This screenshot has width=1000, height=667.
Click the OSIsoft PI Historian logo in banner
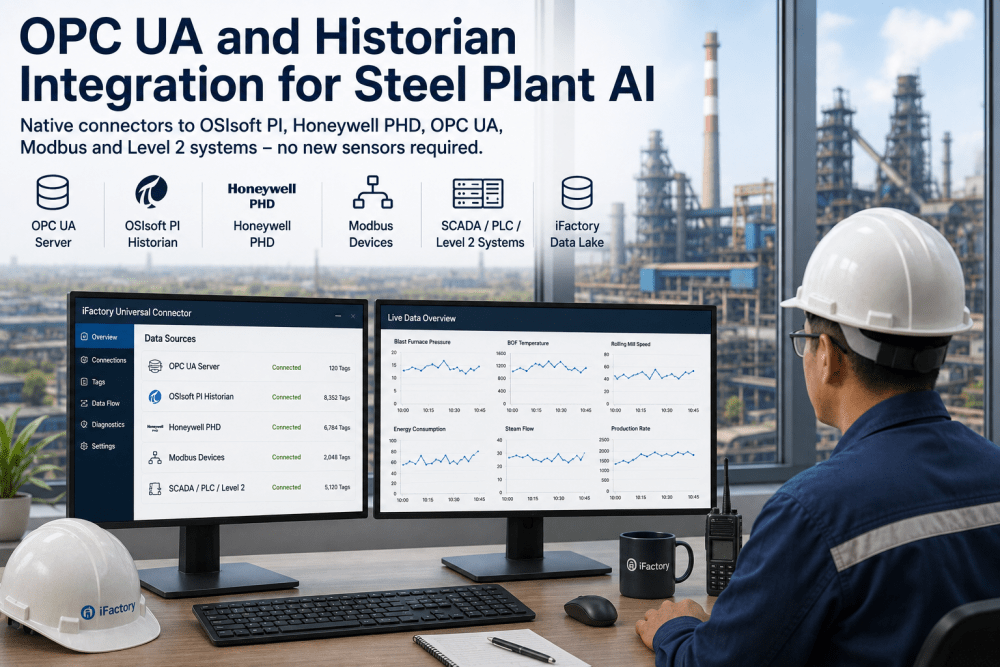152,191
